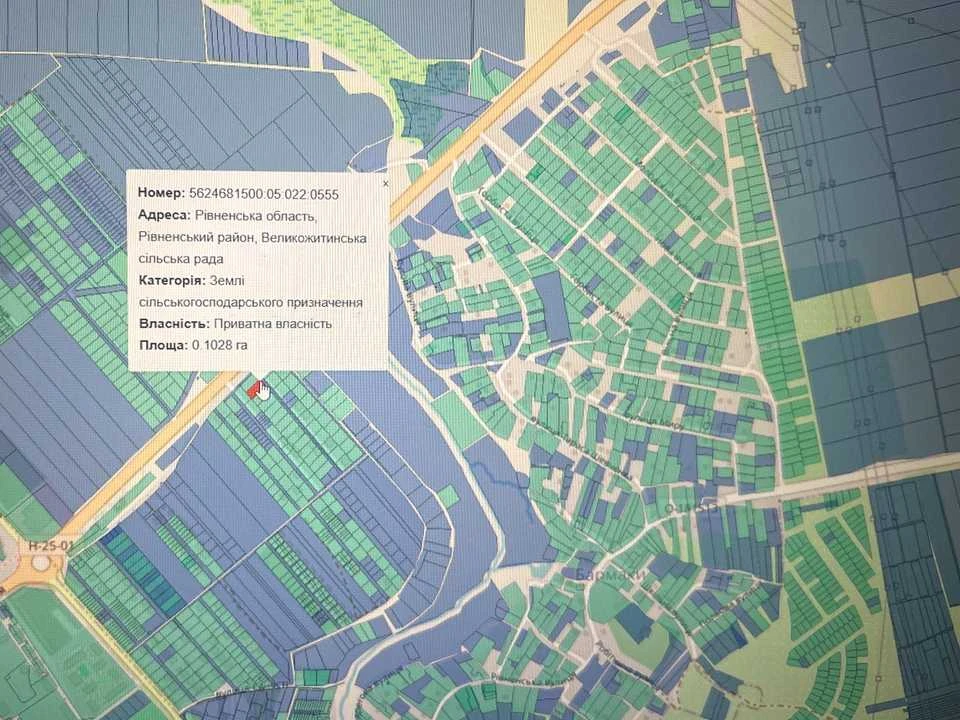
Task: Click the Площа value 0.1028 га
Action: [x=220, y=345]
